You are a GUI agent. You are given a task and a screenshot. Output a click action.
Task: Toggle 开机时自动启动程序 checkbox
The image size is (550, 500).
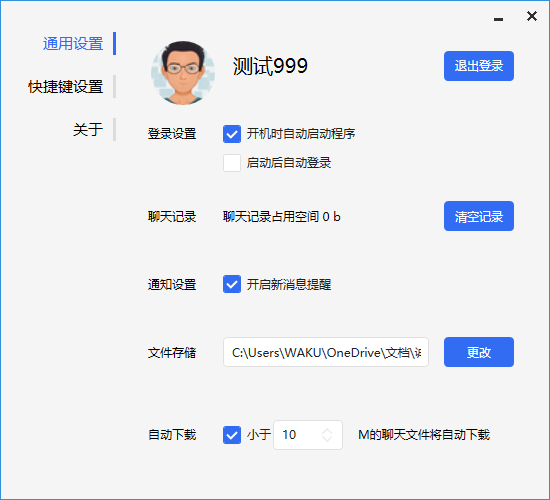[x=232, y=134]
